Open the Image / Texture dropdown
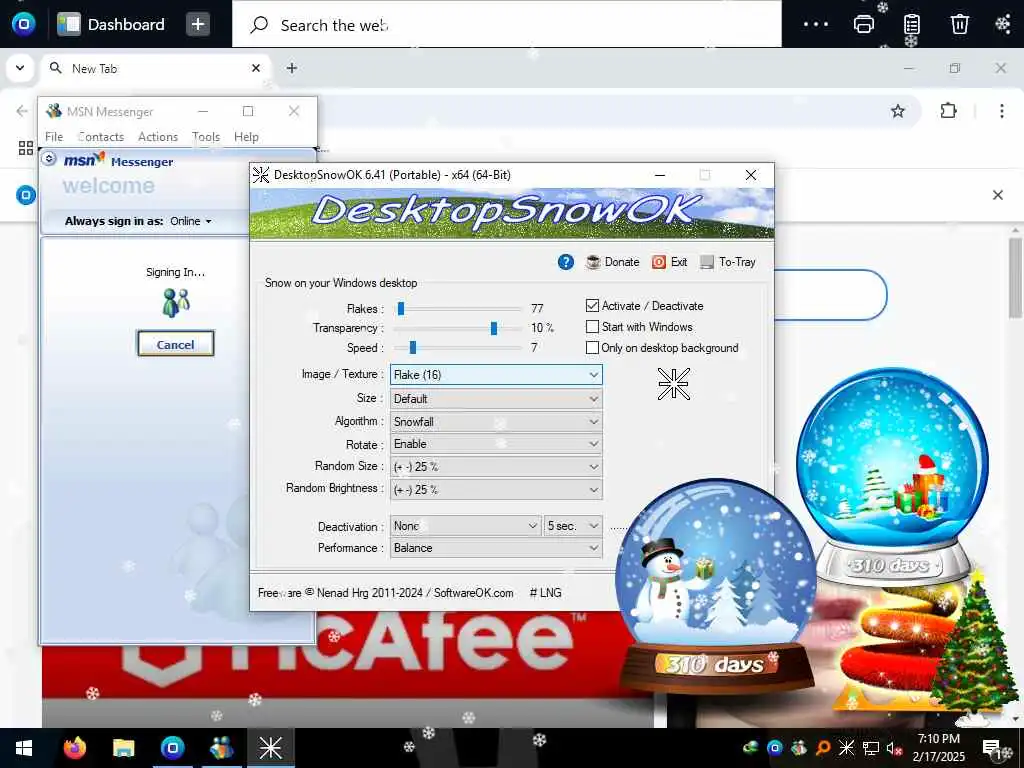This screenshot has width=1024, height=768. click(496, 375)
